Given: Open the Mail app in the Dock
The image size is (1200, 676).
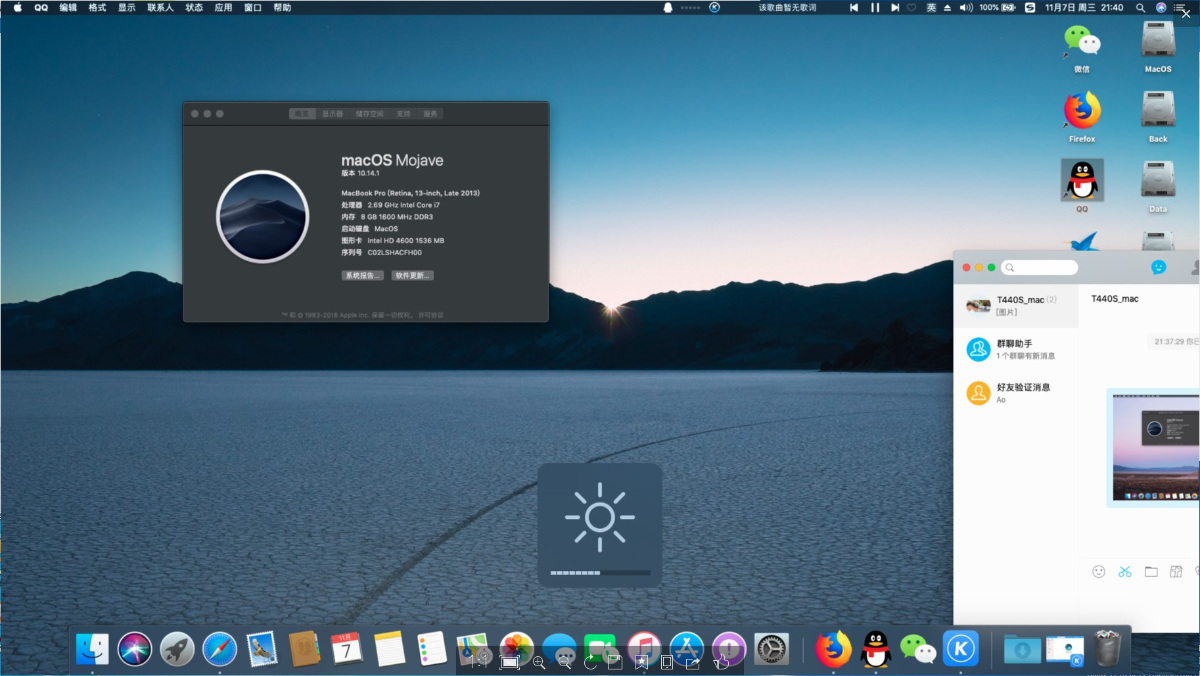Looking at the screenshot, I should [x=262, y=649].
